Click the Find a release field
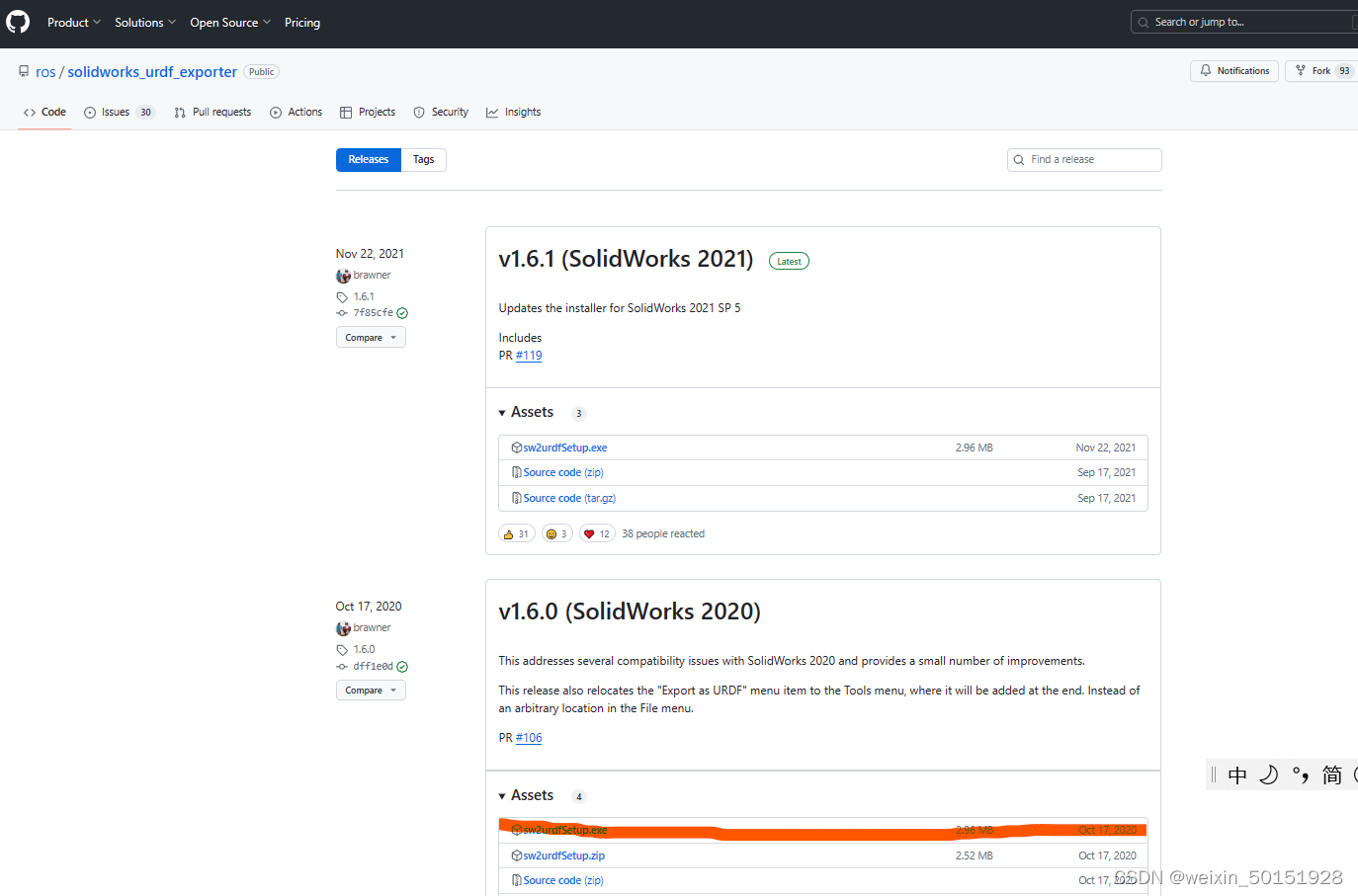 pyautogui.click(x=1084, y=160)
